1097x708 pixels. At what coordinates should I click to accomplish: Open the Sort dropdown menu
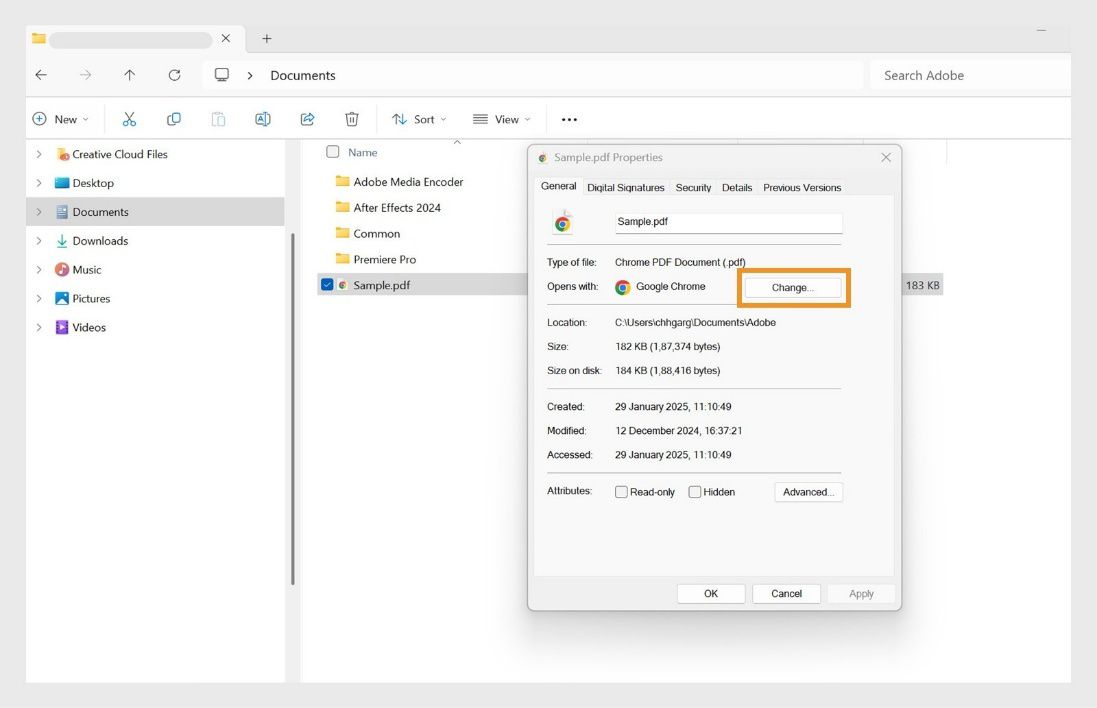(x=419, y=118)
